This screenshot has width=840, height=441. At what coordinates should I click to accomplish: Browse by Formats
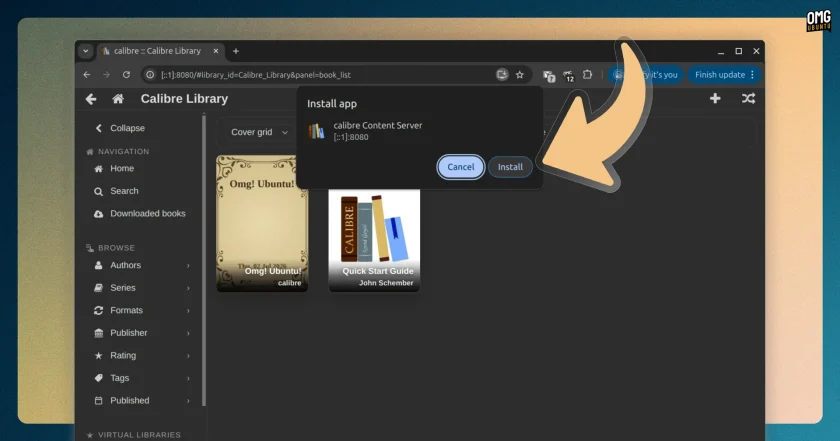pyautogui.click(x=126, y=310)
